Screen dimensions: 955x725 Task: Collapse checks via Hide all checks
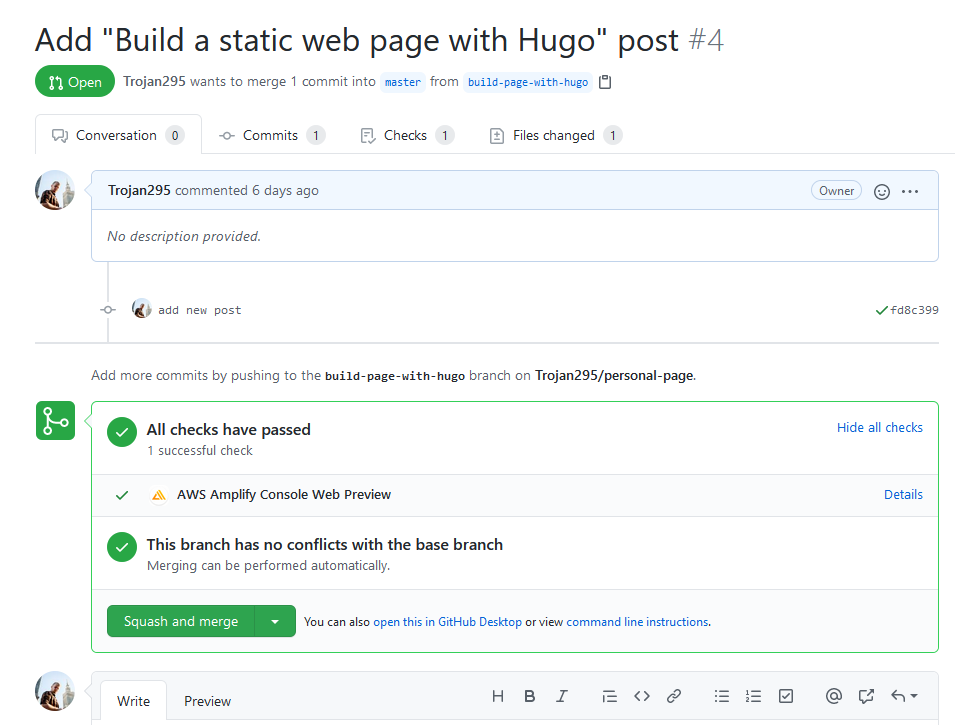879,428
